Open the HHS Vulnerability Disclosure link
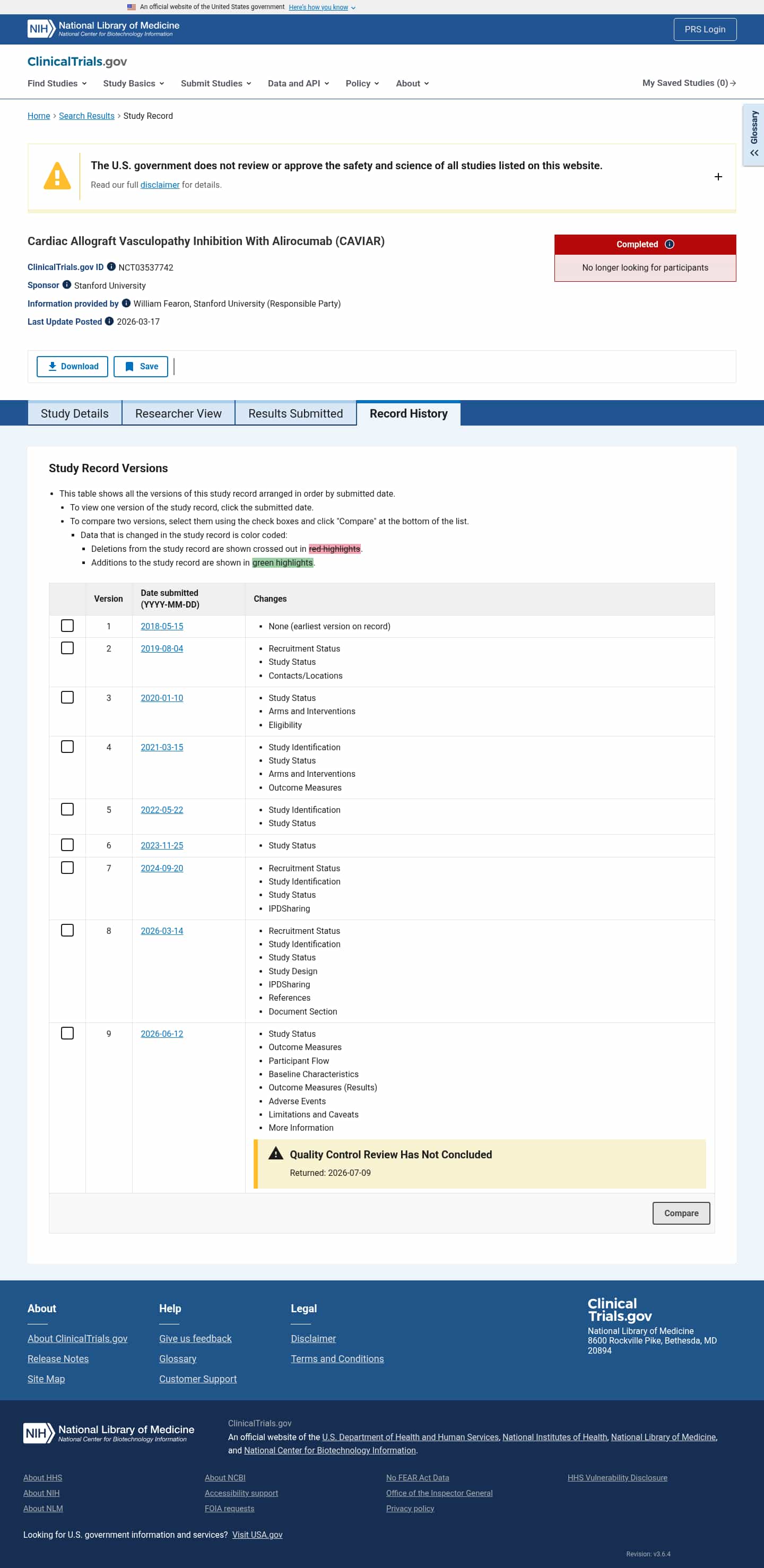The height and width of the screenshot is (1568, 764). coord(617,1478)
